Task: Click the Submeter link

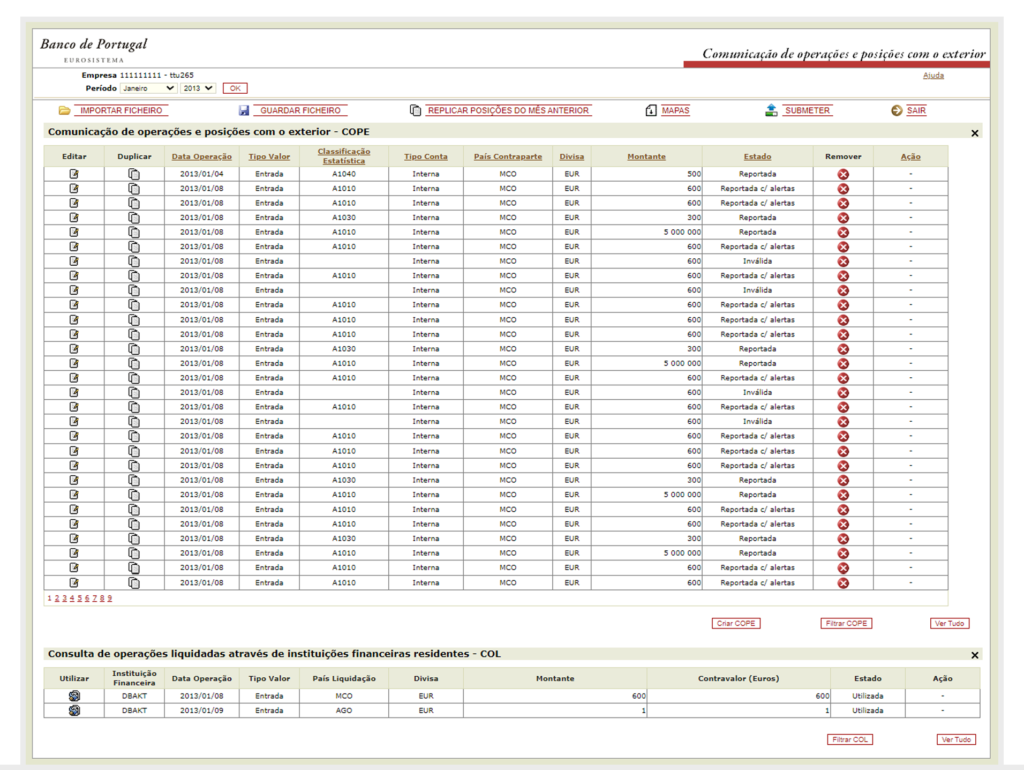Action: (x=807, y=110)
